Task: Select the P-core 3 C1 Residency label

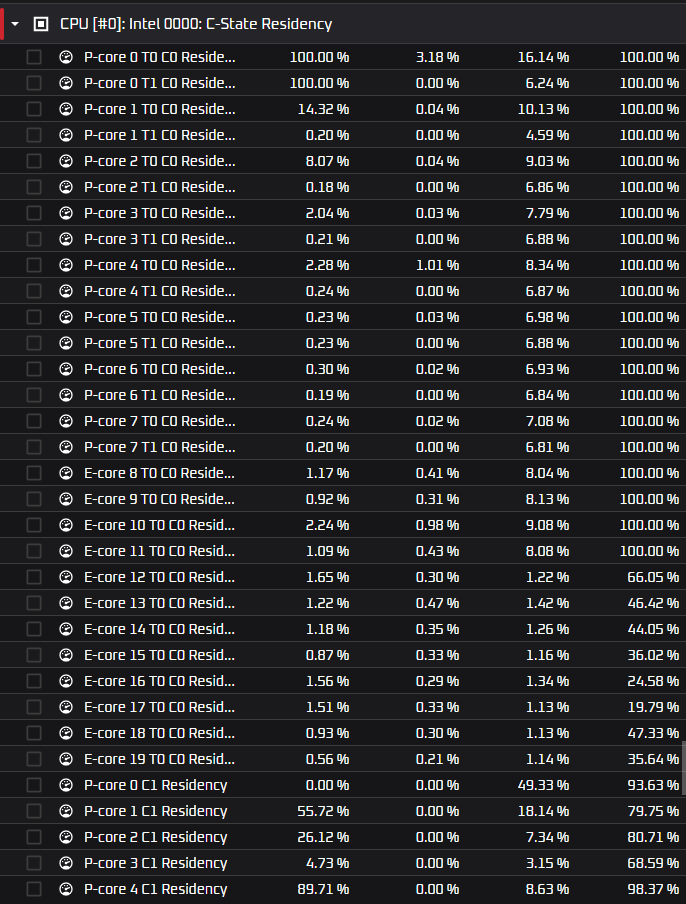Action: click(x=156, y=863)
